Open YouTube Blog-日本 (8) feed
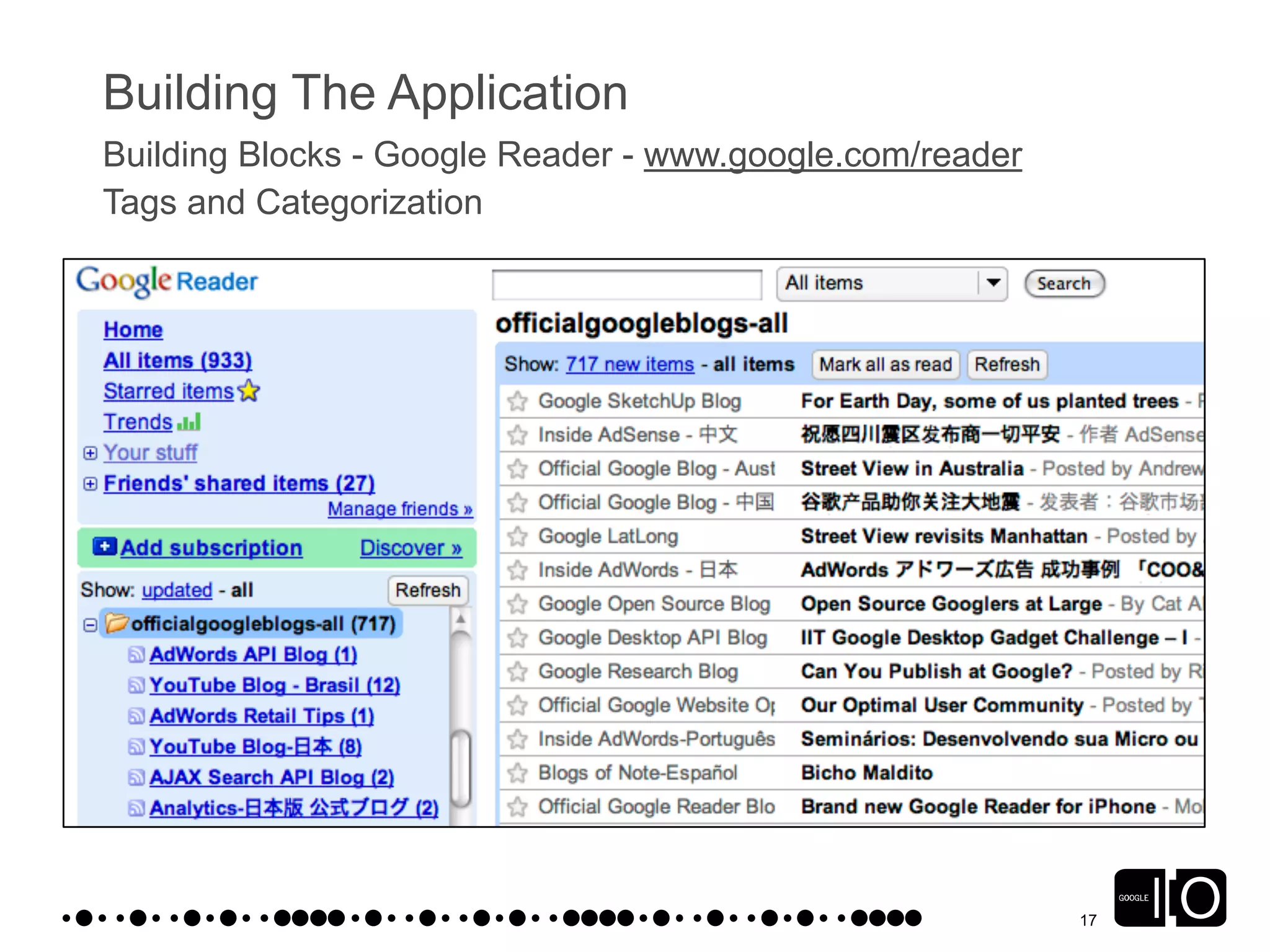The image size is (1270, 952). [255, 746]
